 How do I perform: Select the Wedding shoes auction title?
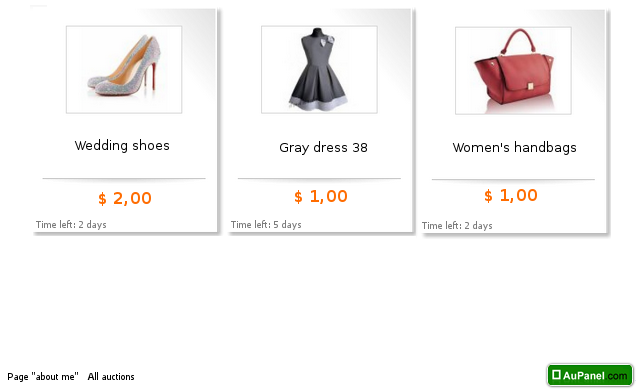[122, 145]
